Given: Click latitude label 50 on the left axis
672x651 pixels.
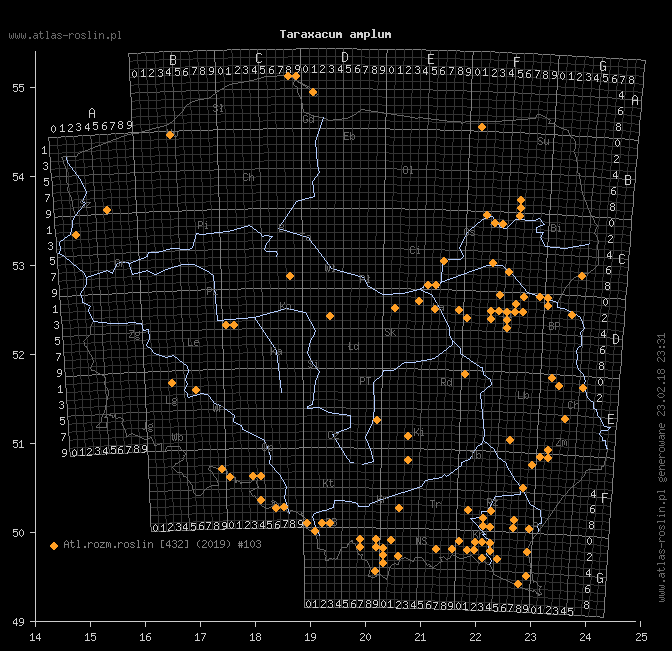Looking at the screenshot, I should (x=18, y=533).
